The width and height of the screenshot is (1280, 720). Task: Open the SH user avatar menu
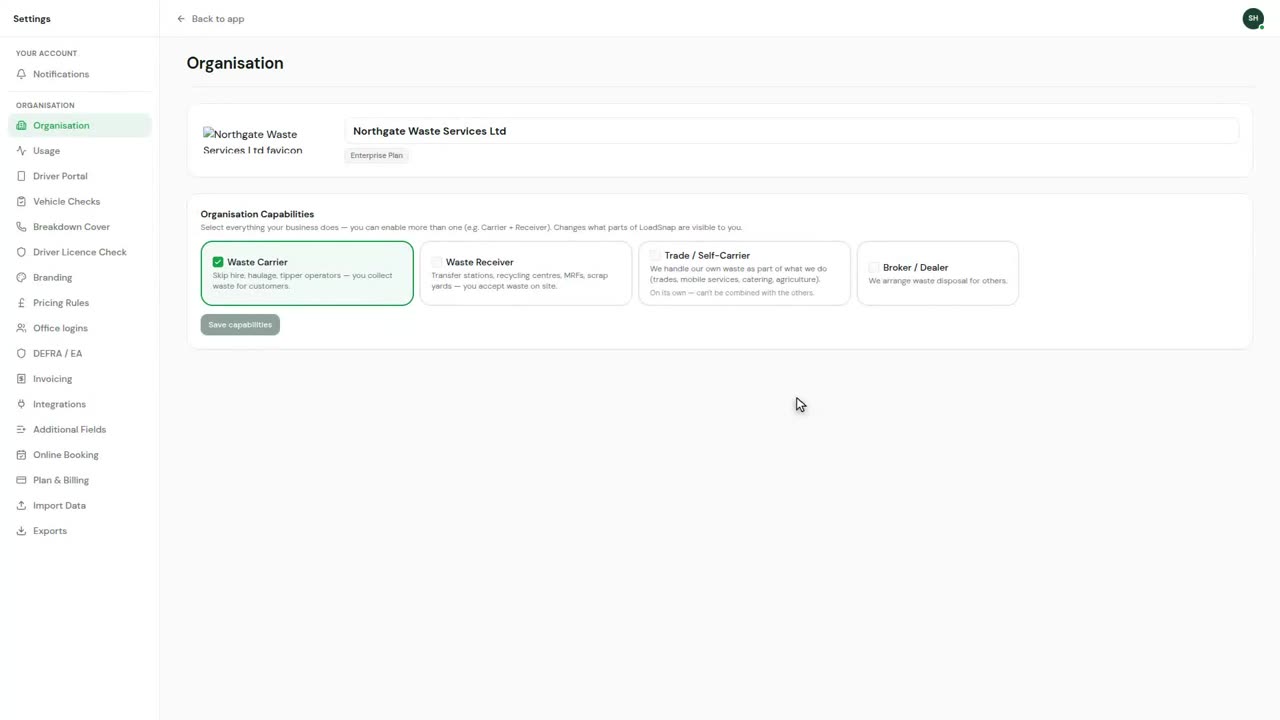(1253, 18)
